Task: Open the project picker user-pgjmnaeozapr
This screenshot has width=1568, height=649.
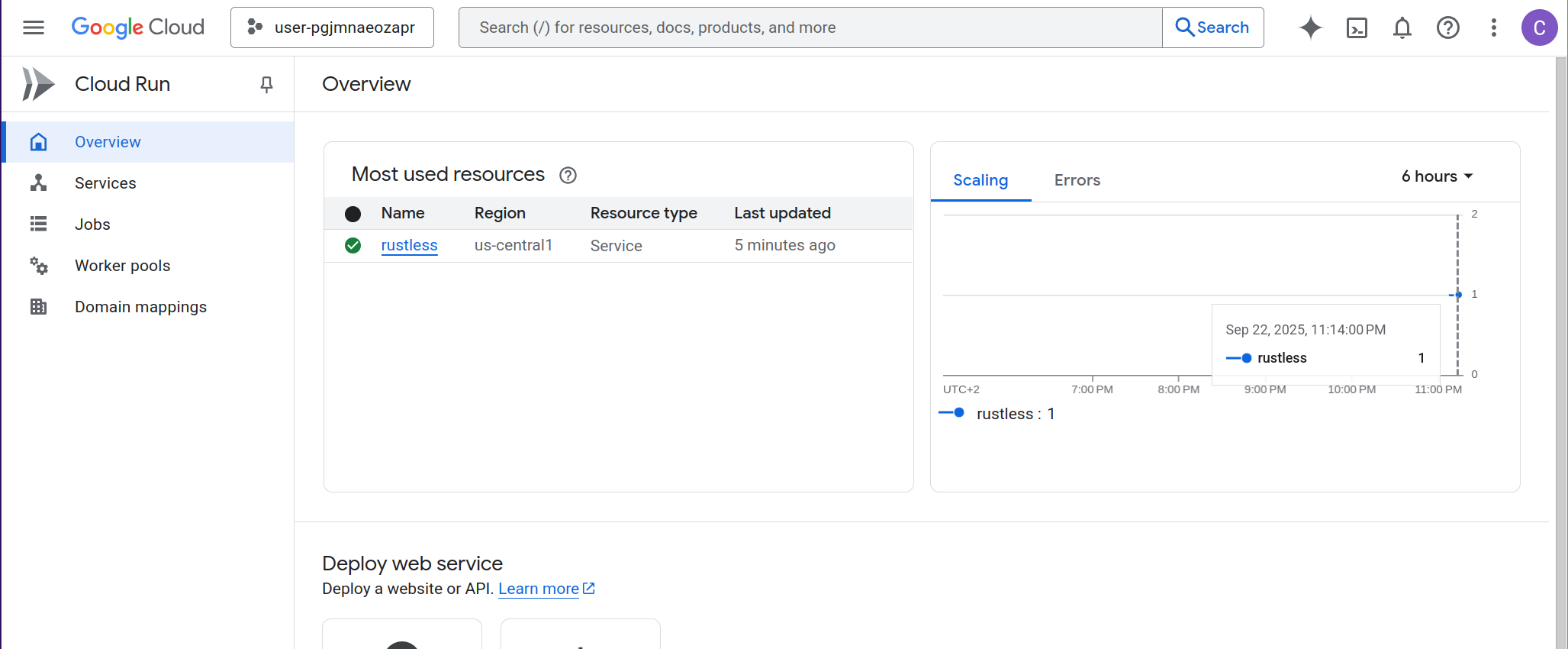Action: click(332, 27)
